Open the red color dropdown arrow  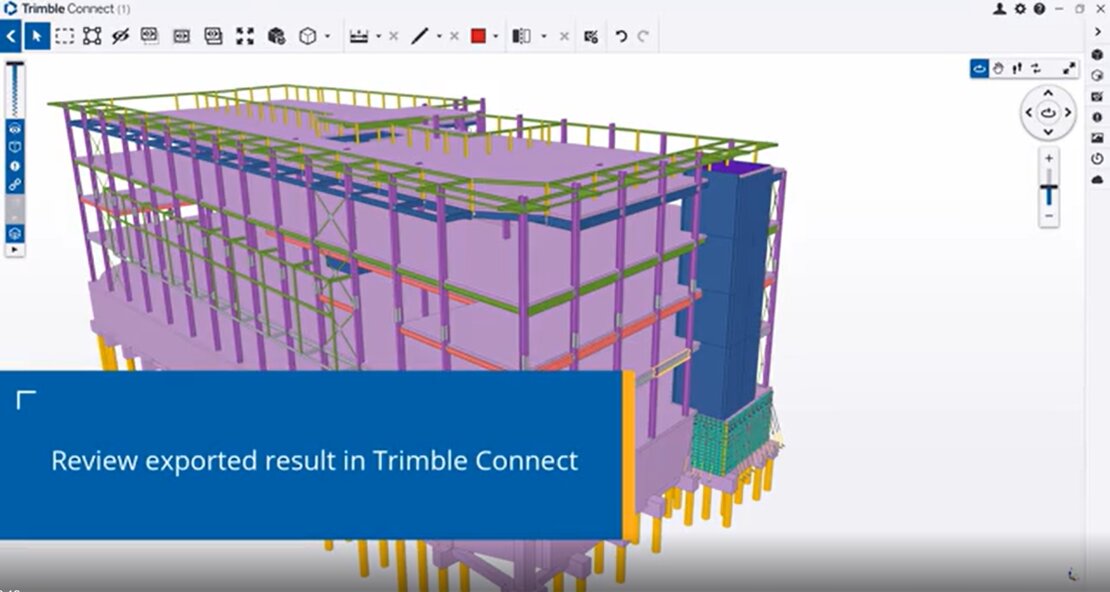(x=496, y=36)
